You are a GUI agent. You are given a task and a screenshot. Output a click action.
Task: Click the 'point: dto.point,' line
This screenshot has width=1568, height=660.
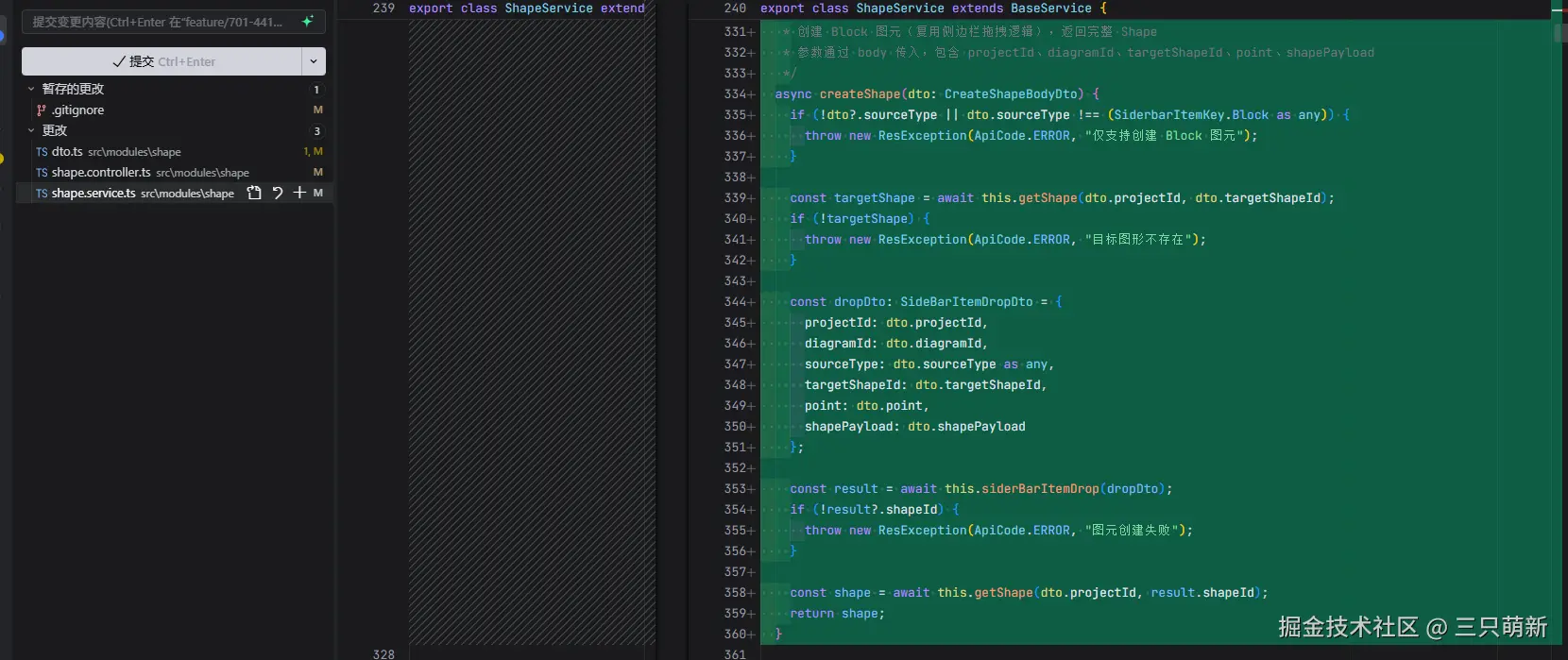point(867,405)
